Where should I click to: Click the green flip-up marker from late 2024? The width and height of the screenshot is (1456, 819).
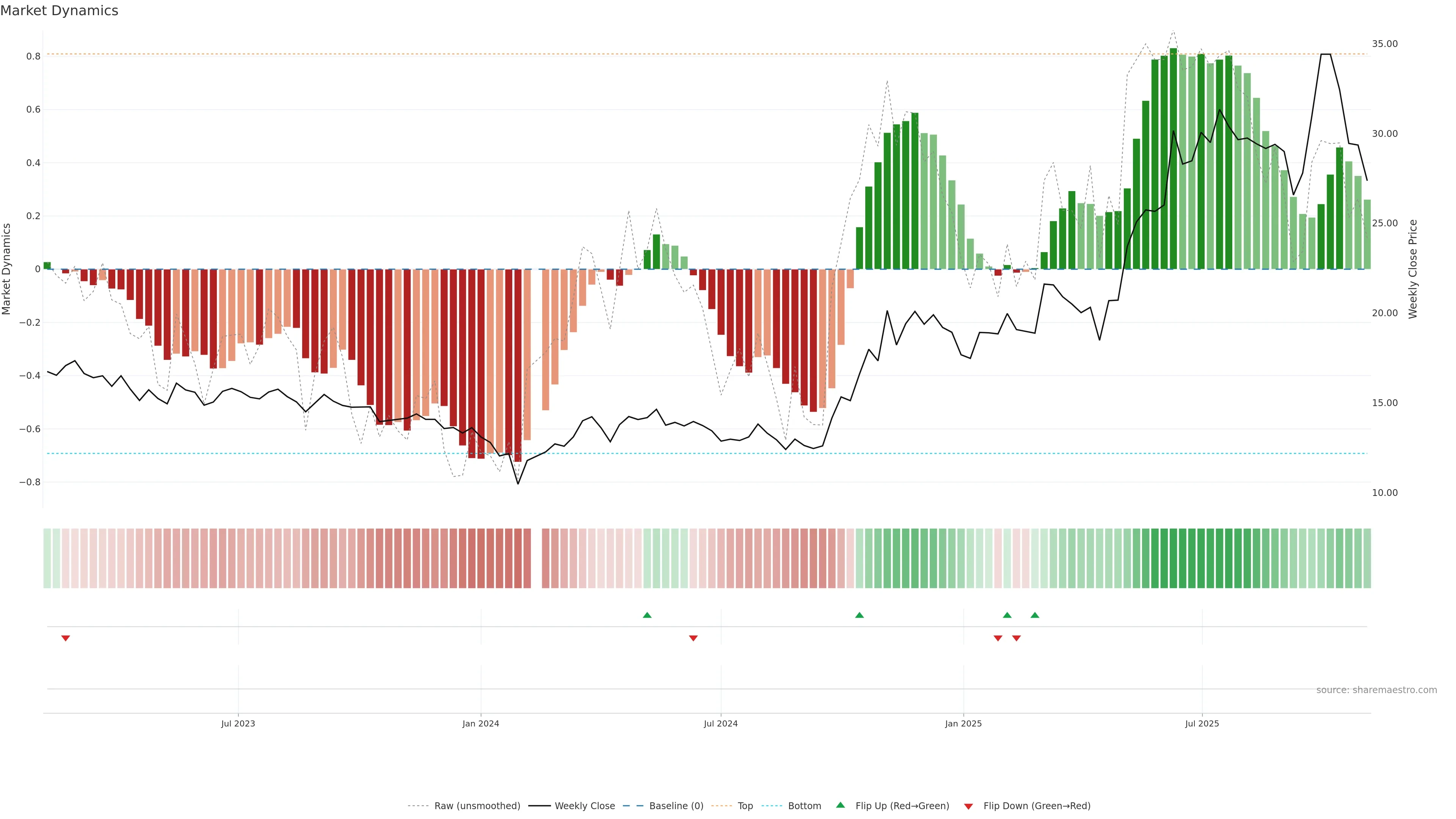tap(859, 615)
